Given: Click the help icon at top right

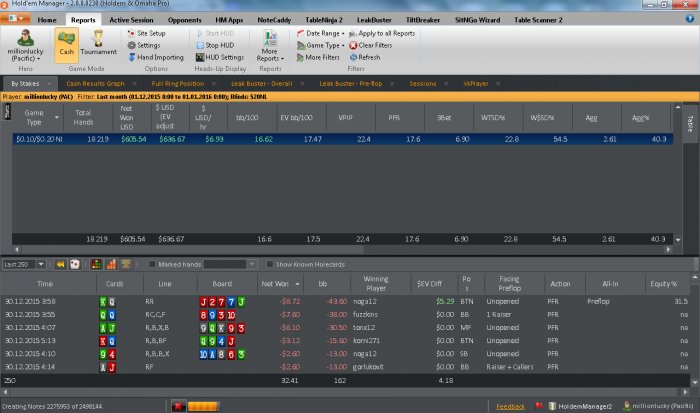Looking at the screenshot, I should [x=690, y=19].
